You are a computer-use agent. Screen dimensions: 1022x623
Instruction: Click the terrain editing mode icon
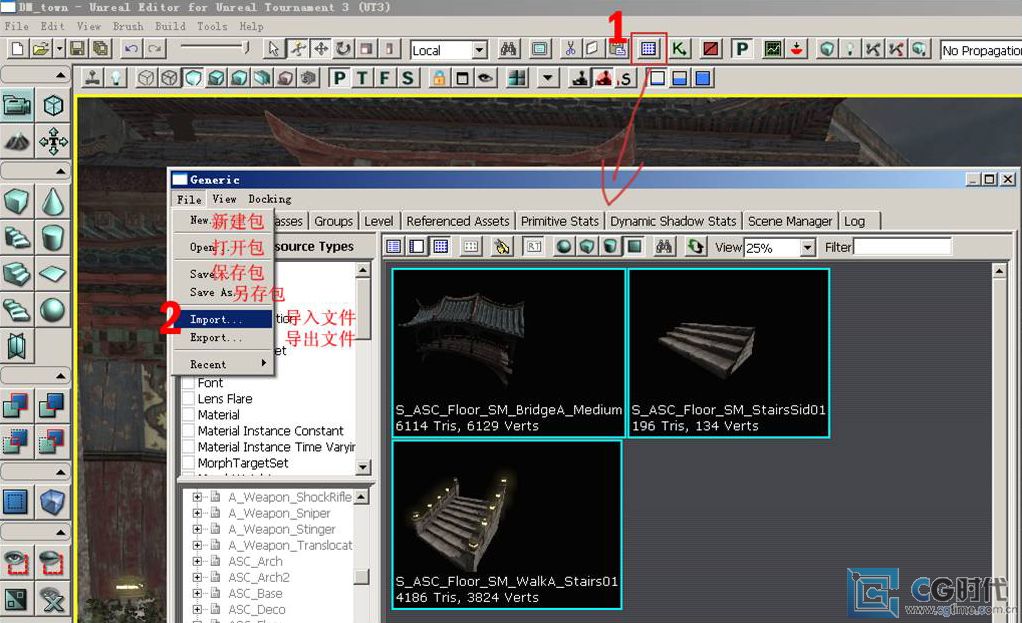coord(17,141)
